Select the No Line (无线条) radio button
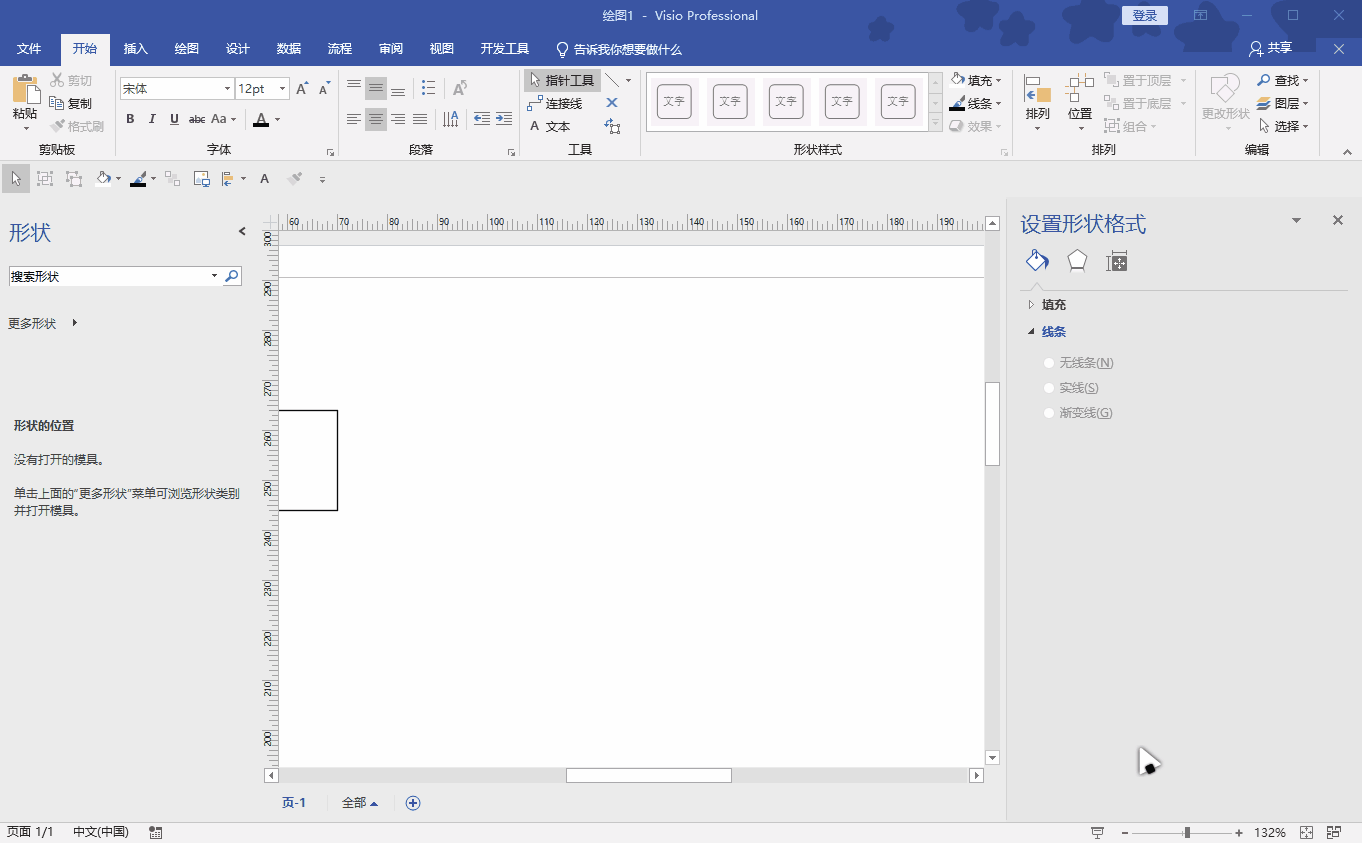This screenshot has height=843, width=1362. click(x=1049, y=363)
